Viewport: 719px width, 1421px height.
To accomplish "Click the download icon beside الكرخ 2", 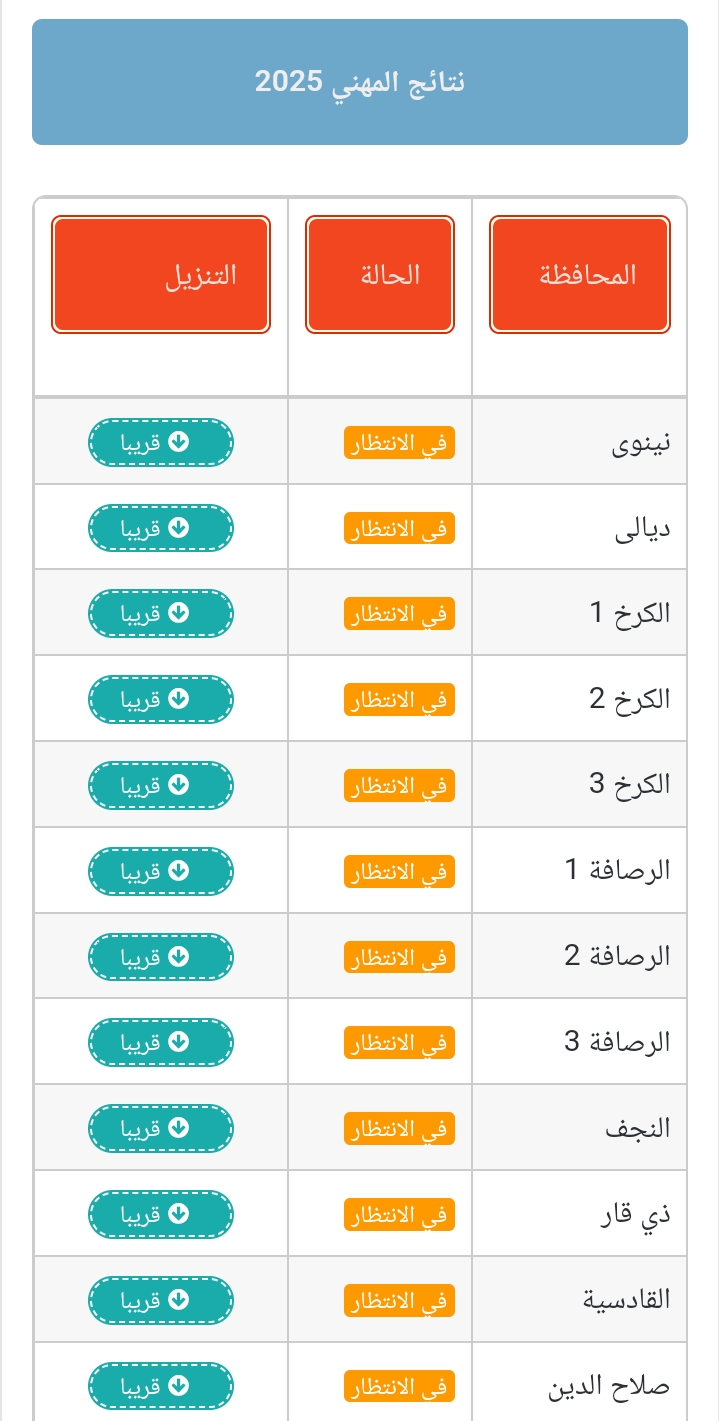I will point(178,699).
